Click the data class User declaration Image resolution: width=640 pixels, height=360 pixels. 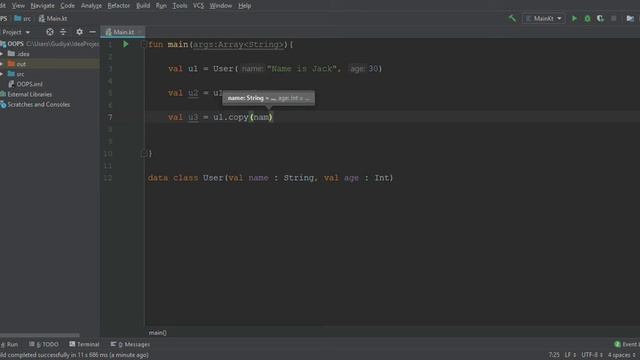(270, 178)
